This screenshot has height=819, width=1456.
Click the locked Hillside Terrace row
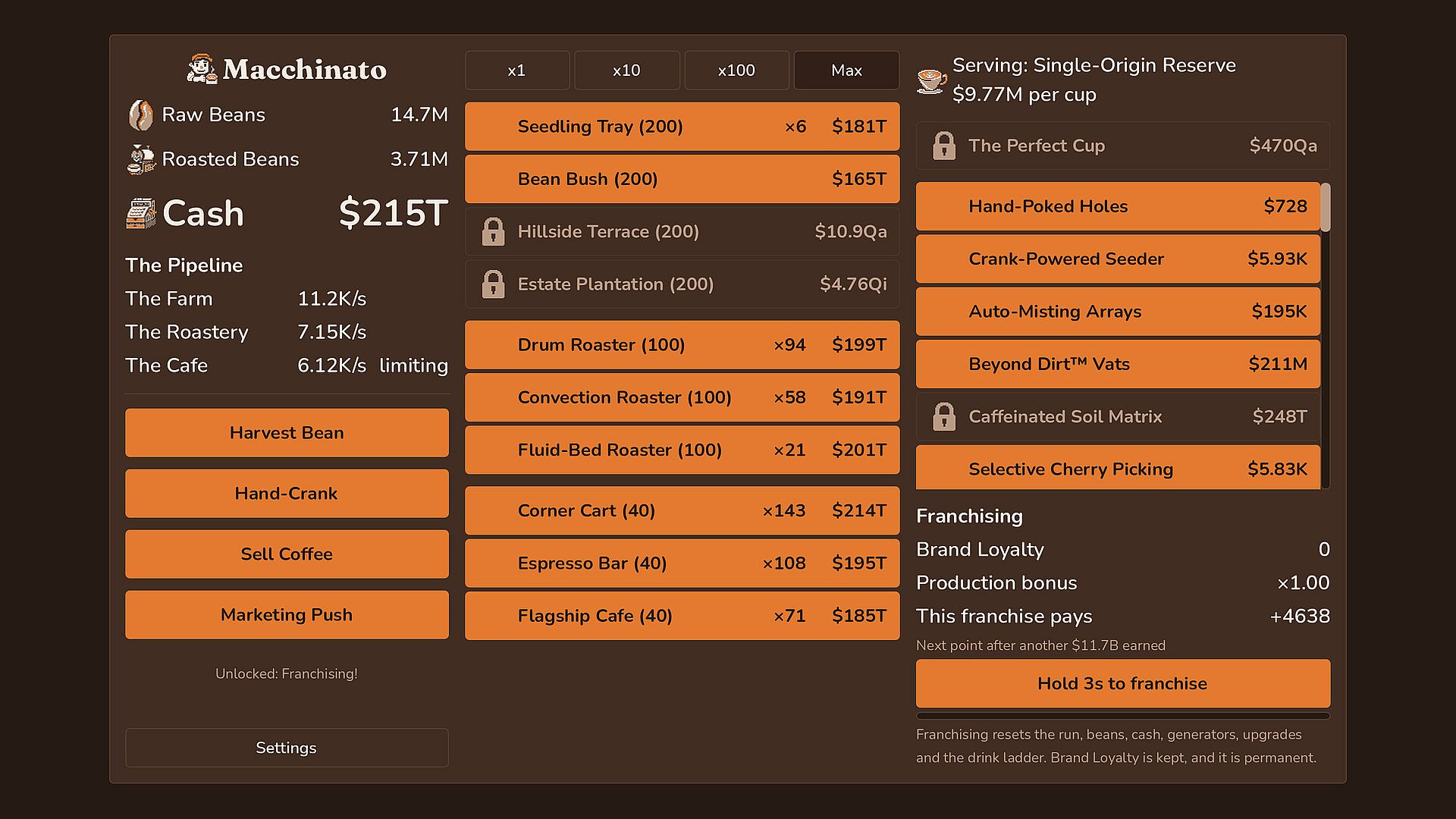[x=682, y=231]
